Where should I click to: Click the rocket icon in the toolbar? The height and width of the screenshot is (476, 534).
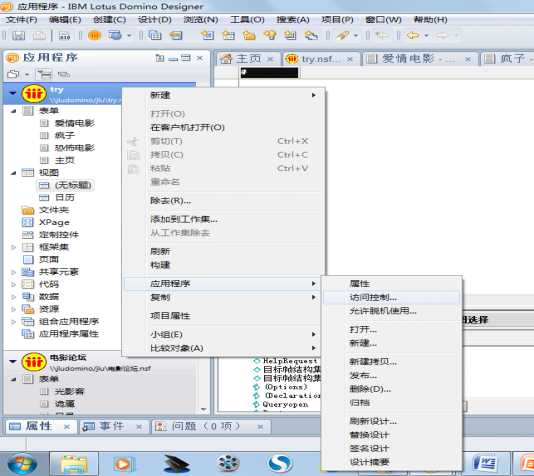(343, 35)
